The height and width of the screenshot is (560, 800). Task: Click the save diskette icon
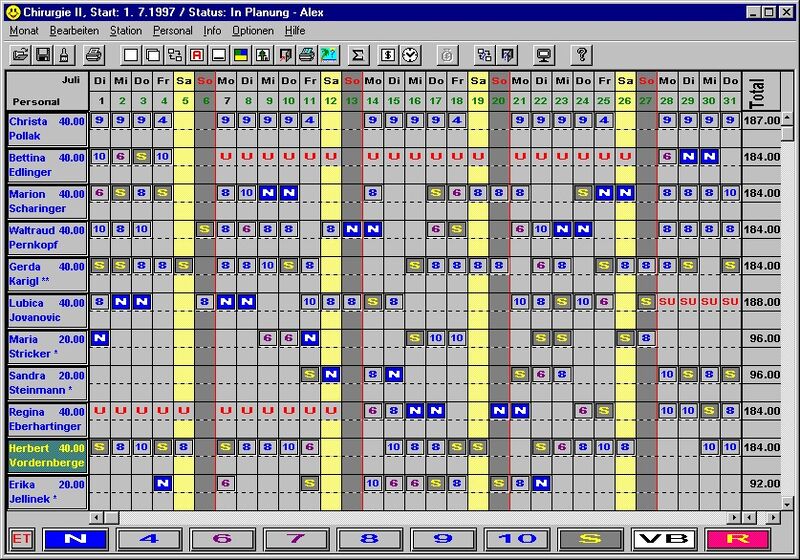point(44,54)
